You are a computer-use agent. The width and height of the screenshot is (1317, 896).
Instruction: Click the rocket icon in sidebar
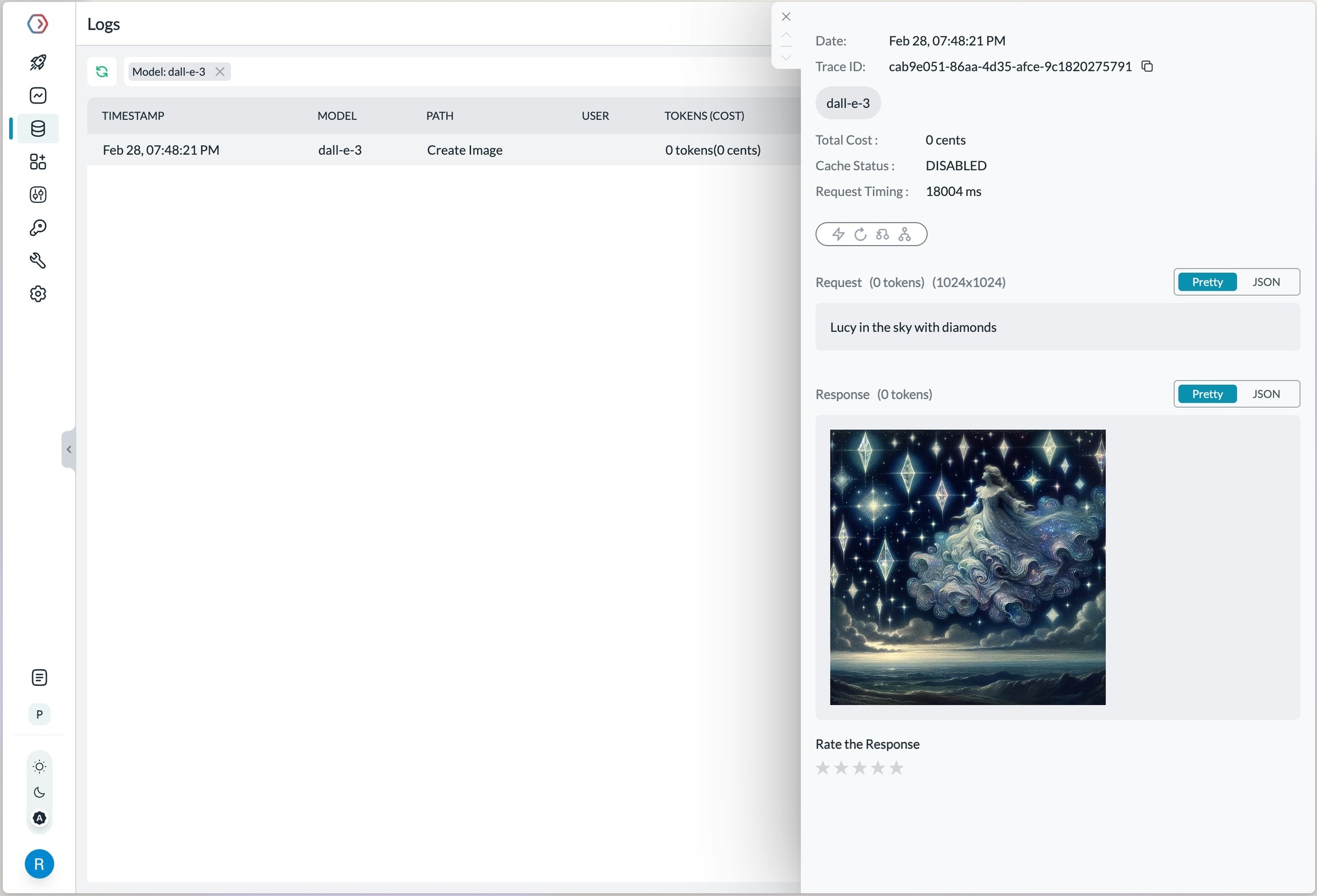tap(38, 62)
